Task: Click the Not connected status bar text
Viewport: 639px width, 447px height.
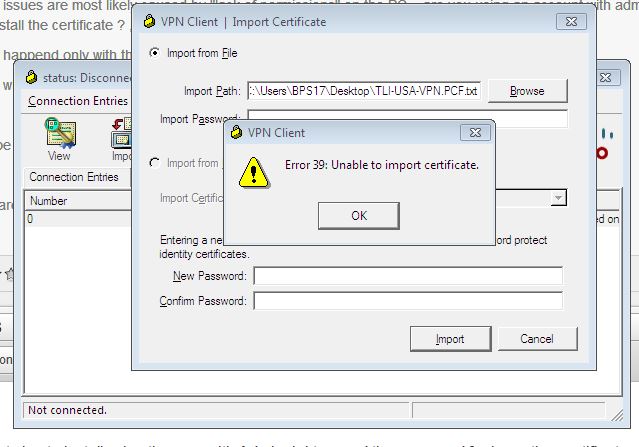Action: tap(67, 410)
